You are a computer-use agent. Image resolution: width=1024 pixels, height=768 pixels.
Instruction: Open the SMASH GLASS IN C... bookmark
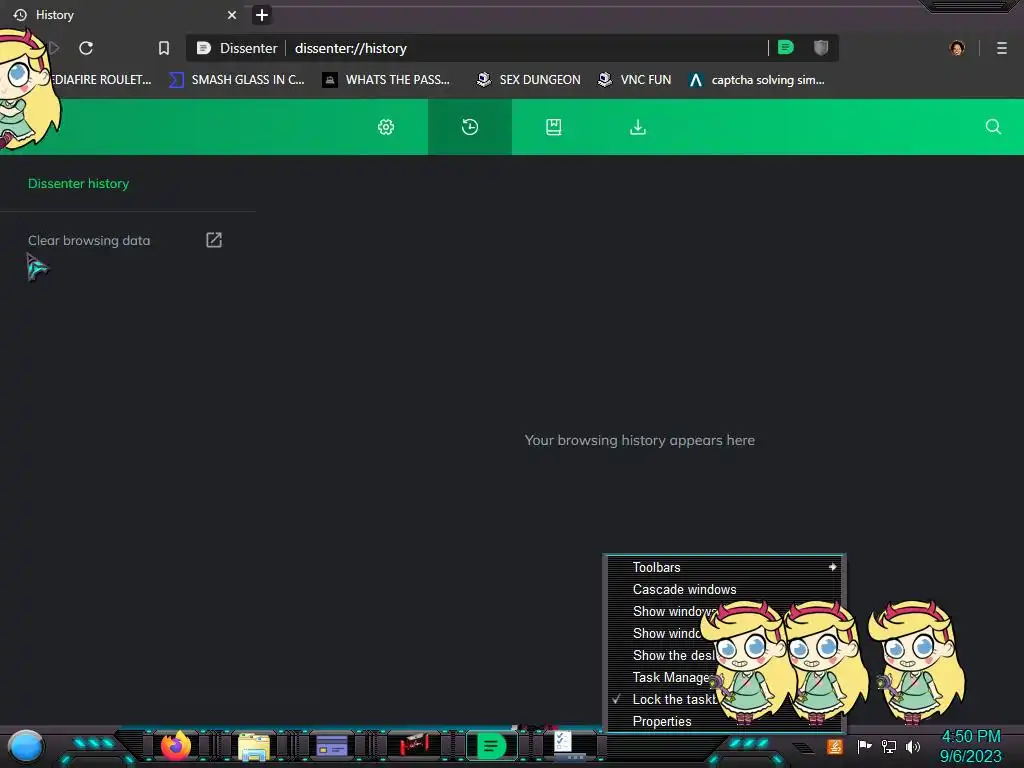coord(237,80)
